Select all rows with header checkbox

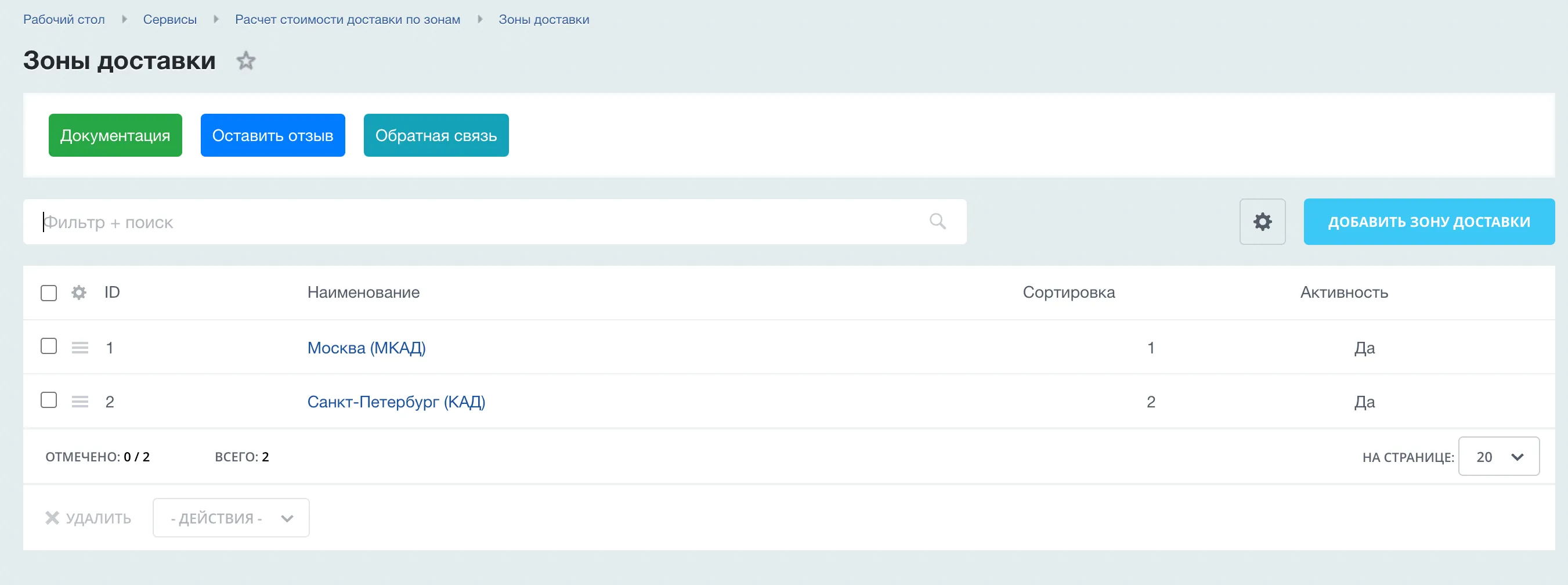(49, 293)
